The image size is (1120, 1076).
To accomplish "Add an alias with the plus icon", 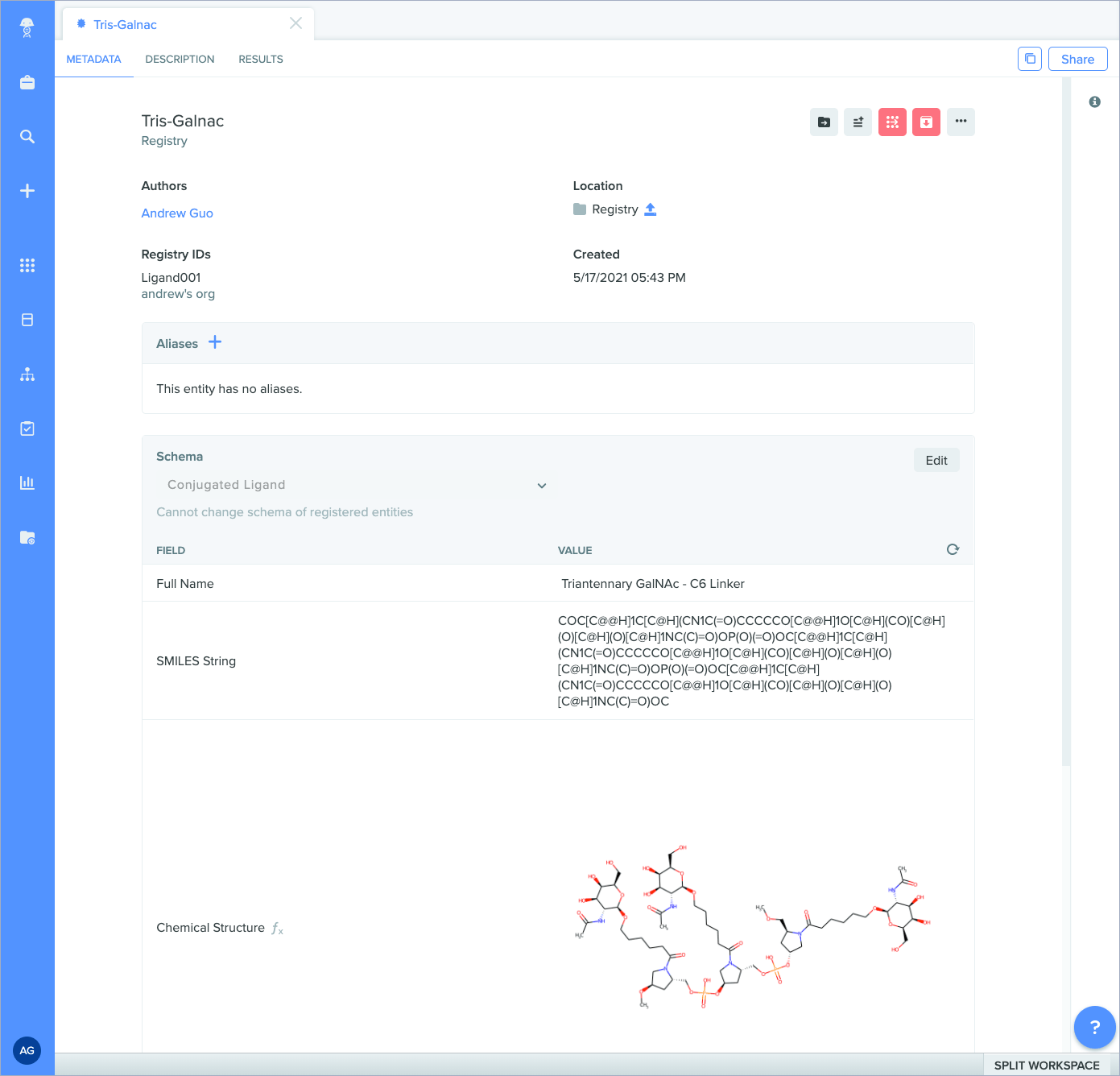I will 215,342.
